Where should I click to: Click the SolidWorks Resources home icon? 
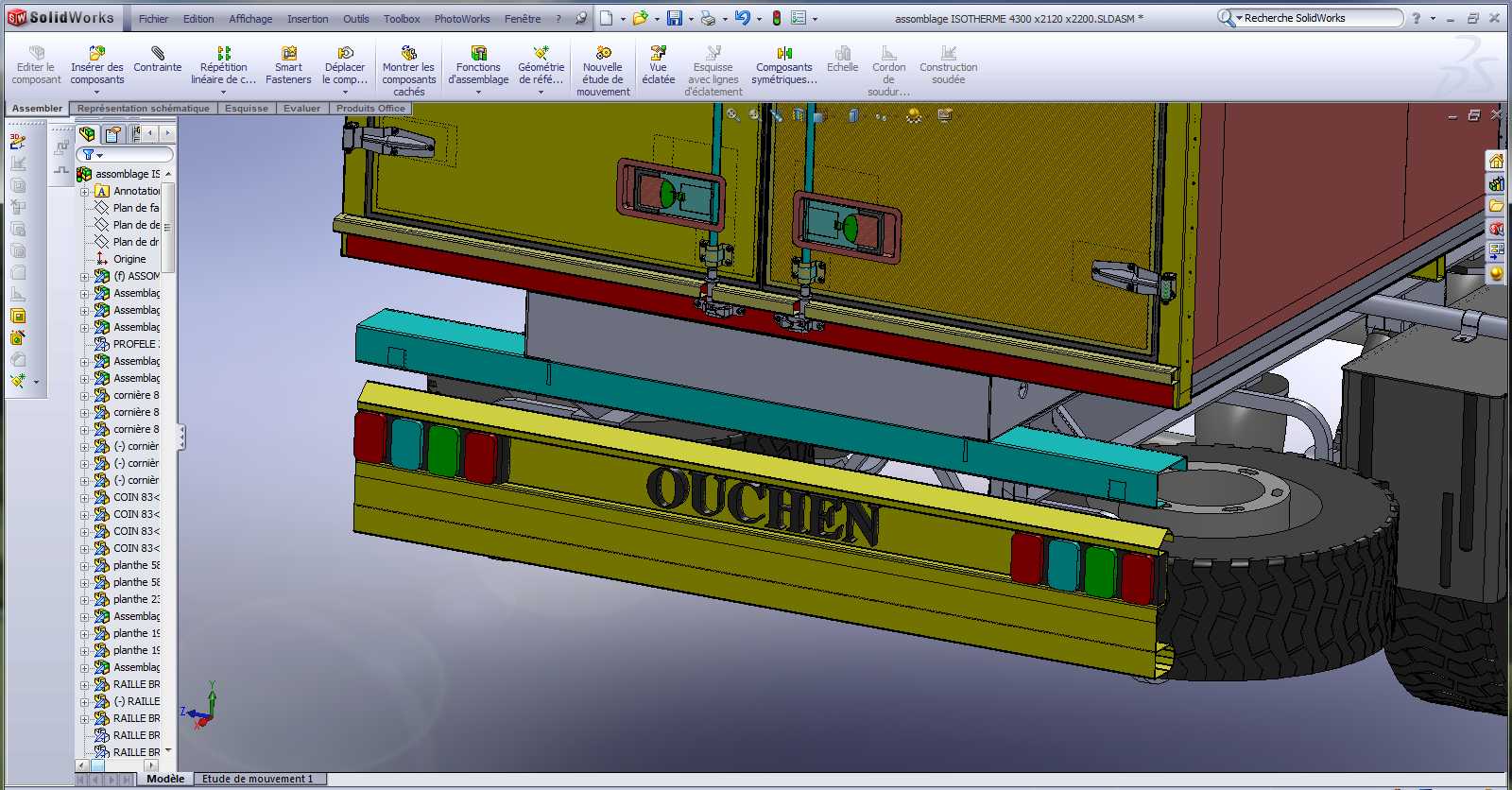coord(1496,161)
